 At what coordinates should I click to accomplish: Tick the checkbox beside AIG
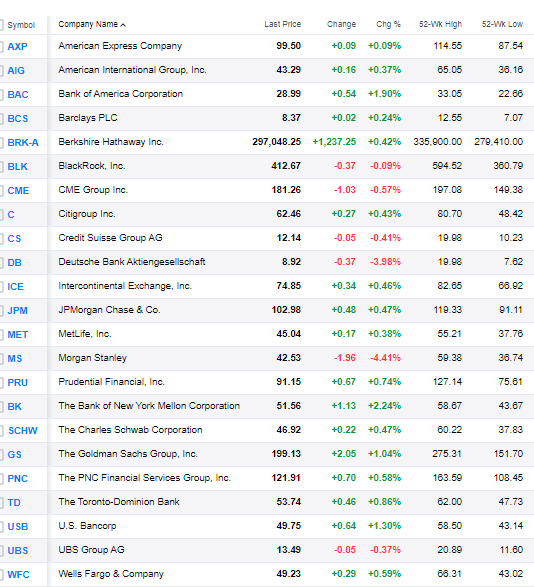tap(1, 70)
